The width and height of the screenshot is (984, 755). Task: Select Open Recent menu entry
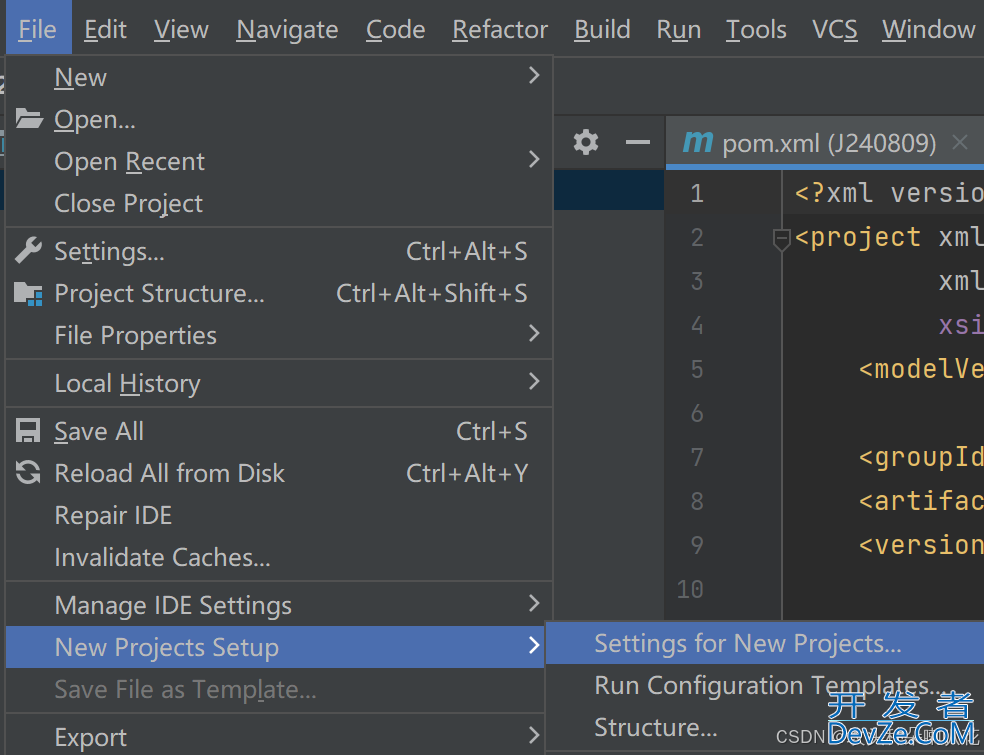point(279,161)
